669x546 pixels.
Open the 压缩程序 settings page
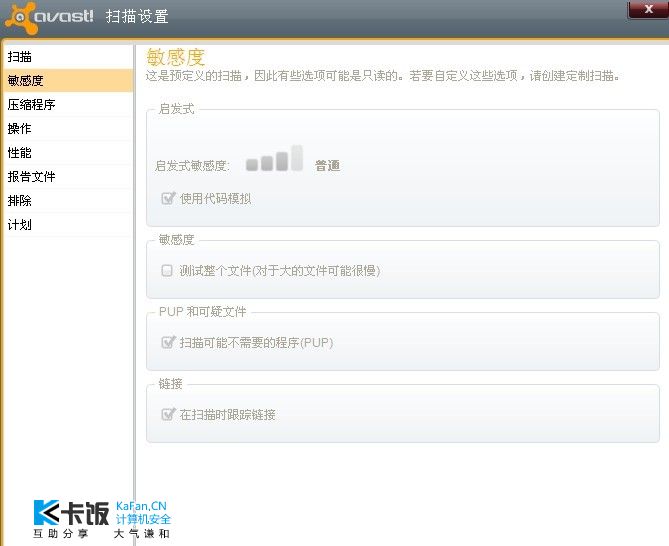point(68,105)
